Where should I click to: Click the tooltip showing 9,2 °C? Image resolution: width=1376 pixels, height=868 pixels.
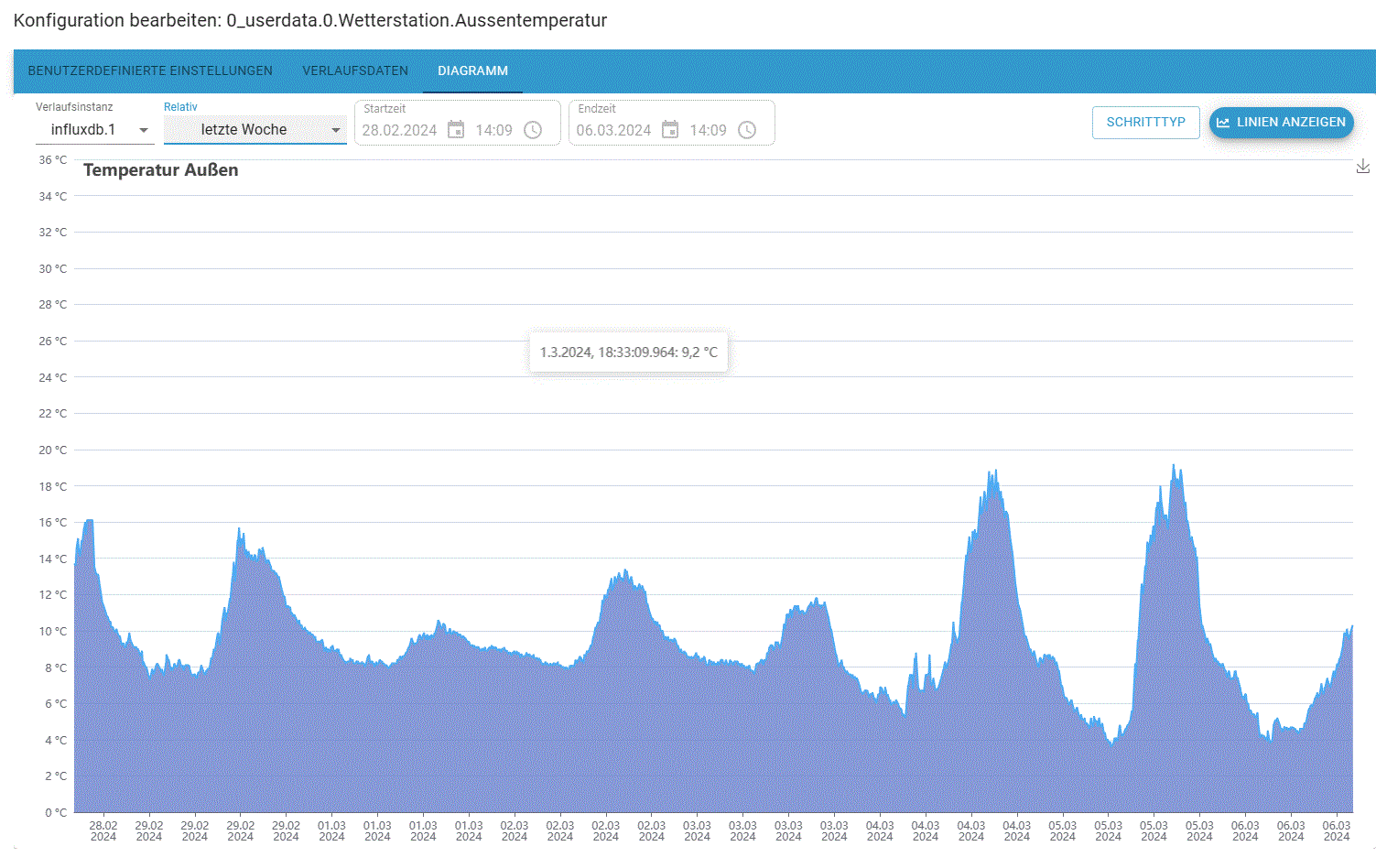pyautogui.click(x=628, y=353)
